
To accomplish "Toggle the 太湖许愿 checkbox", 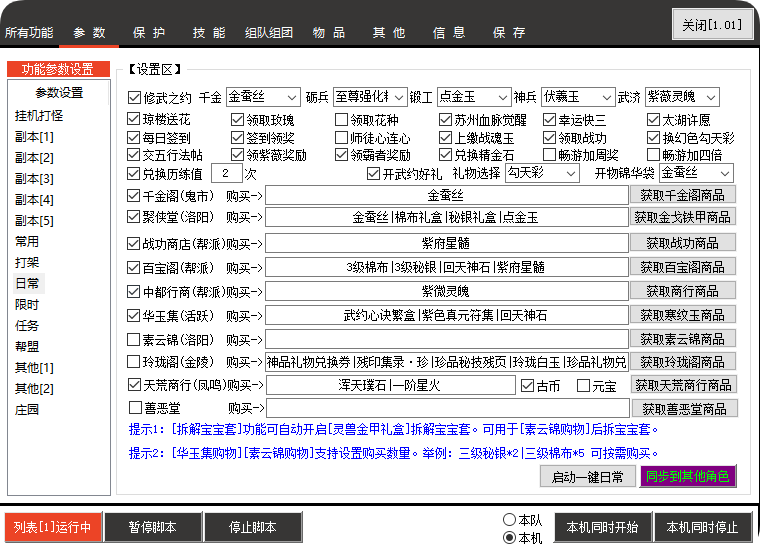I will (655, 120).
